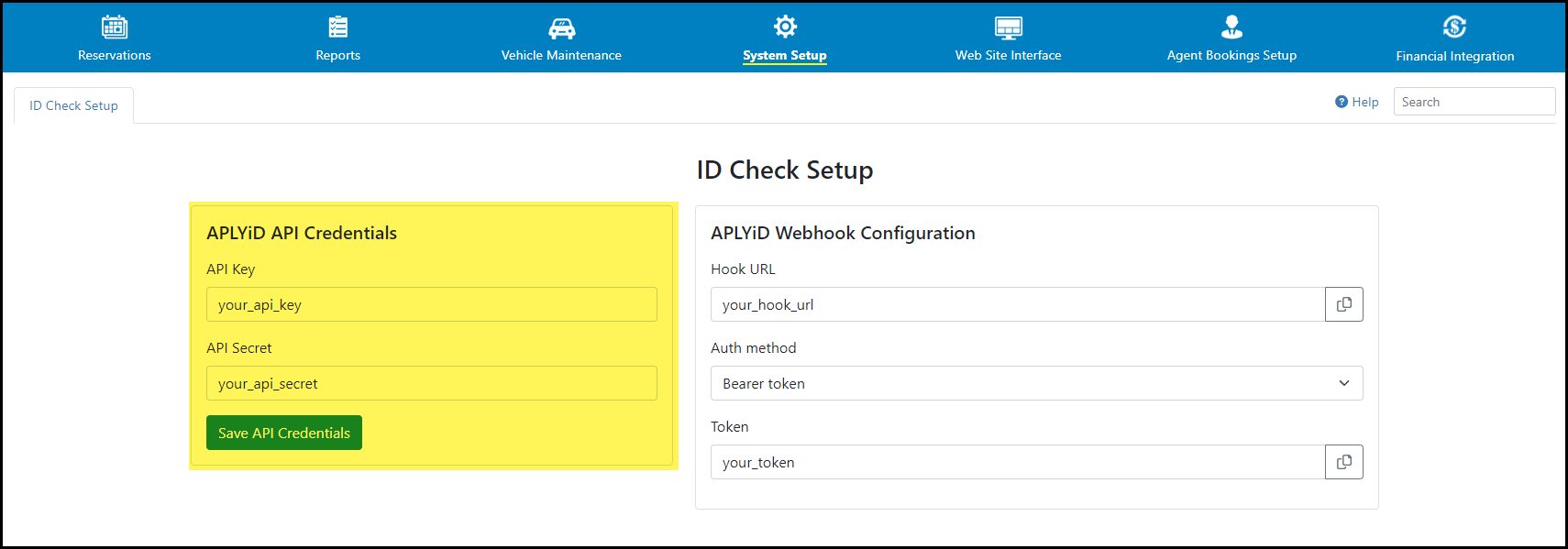Viewport: 1568px width, 549px height.
Task: Open the Reservations calendar icon
Action: 115,27
